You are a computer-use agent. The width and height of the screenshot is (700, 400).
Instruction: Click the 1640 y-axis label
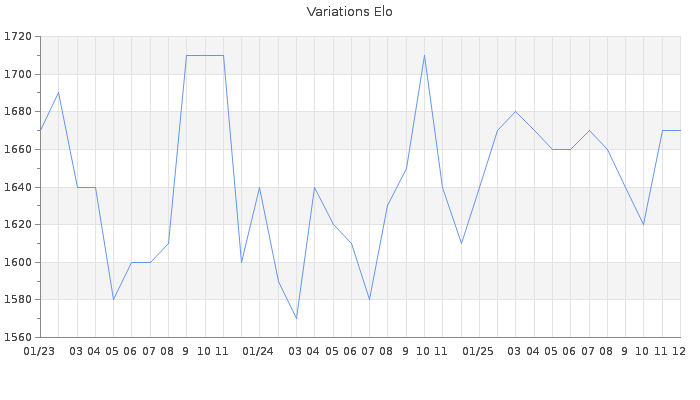point(18,187)
